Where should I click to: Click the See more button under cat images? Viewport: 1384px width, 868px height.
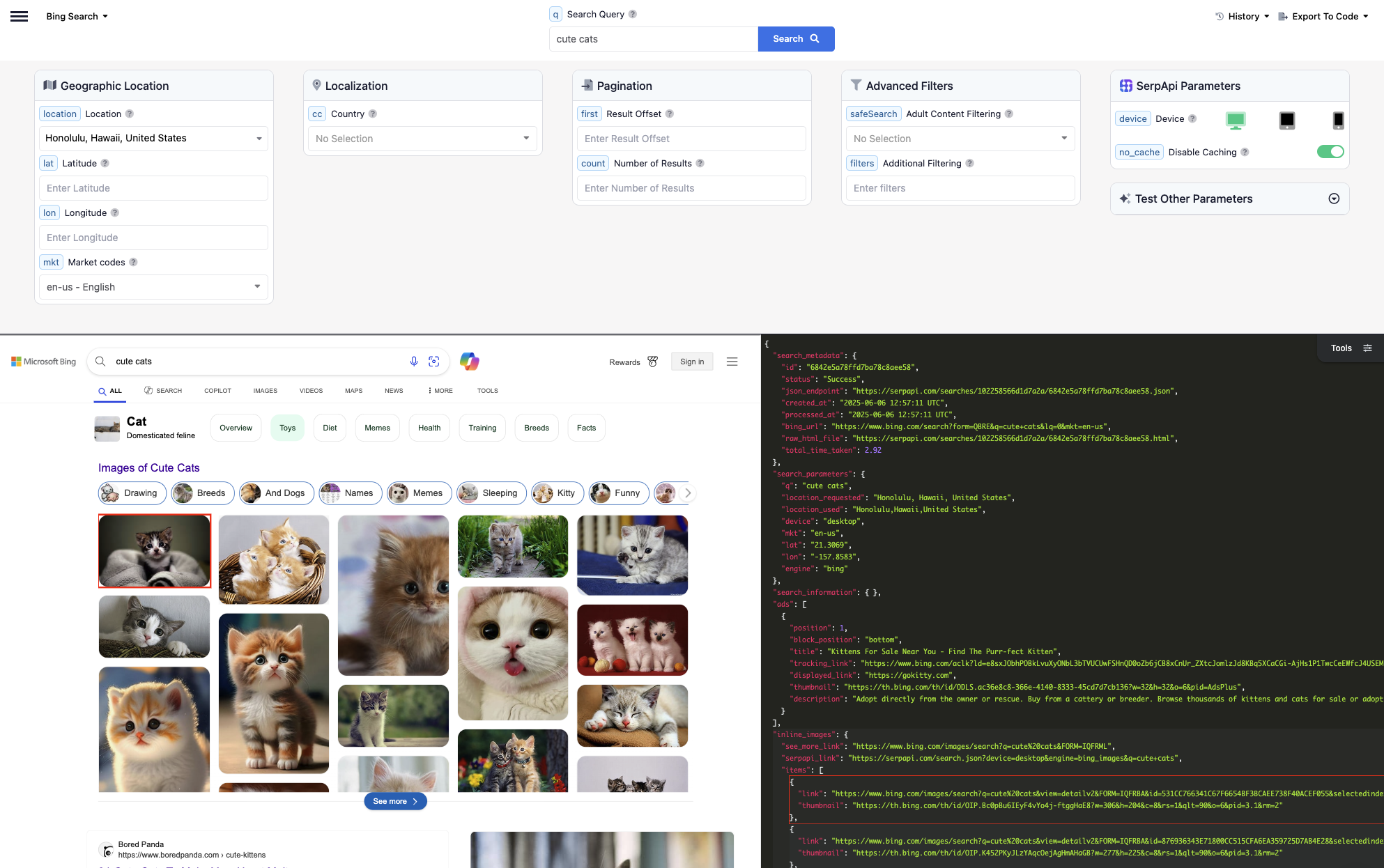click(395, 801)
